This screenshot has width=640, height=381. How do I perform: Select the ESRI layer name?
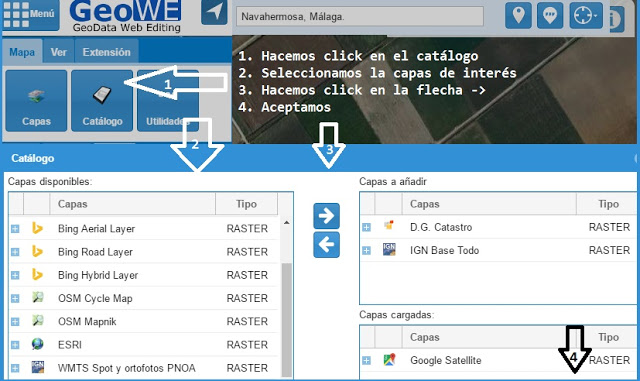click(x=70, y=345)
